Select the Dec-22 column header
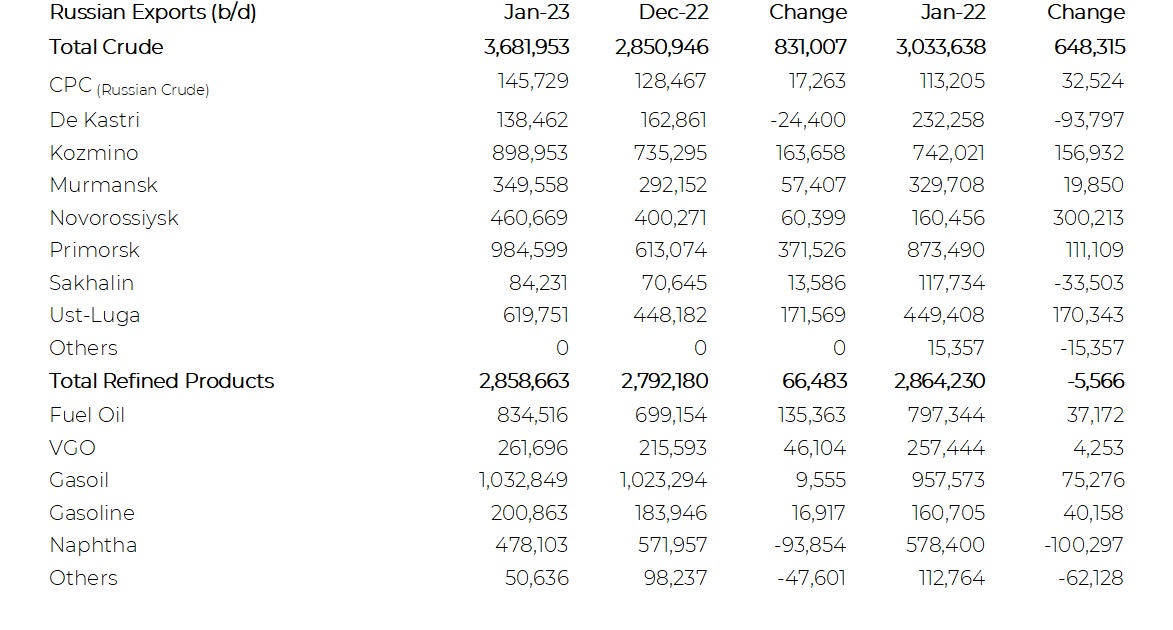The width and height of the screenshot is (1173, 630). tap(673, 13)
